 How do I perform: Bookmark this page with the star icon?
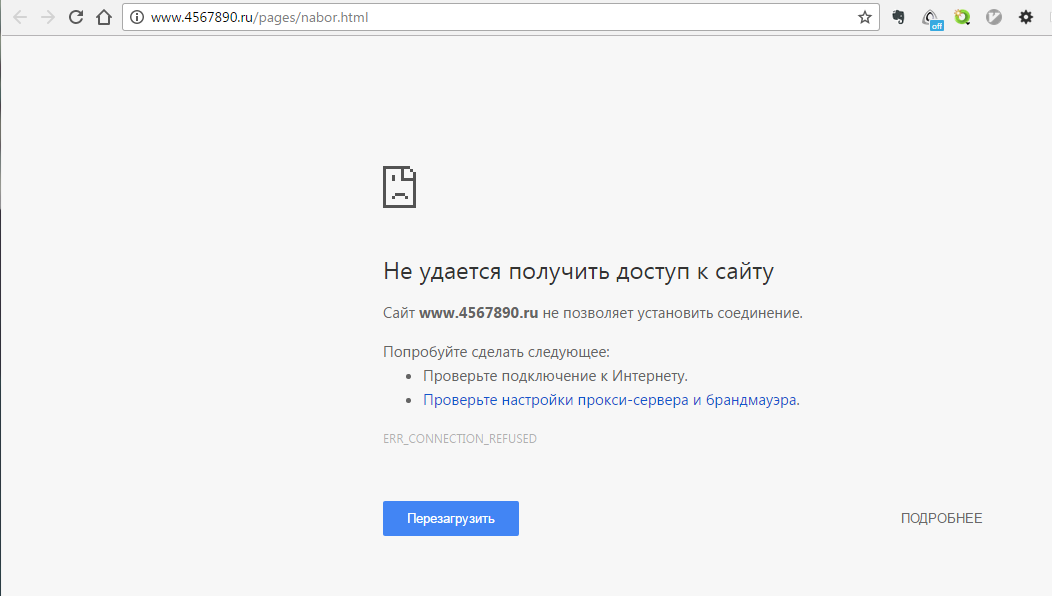pos(864,17)
